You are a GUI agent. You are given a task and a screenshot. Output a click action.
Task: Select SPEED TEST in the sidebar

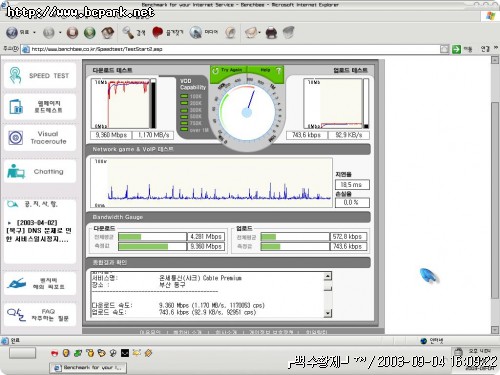coord(40,76)
